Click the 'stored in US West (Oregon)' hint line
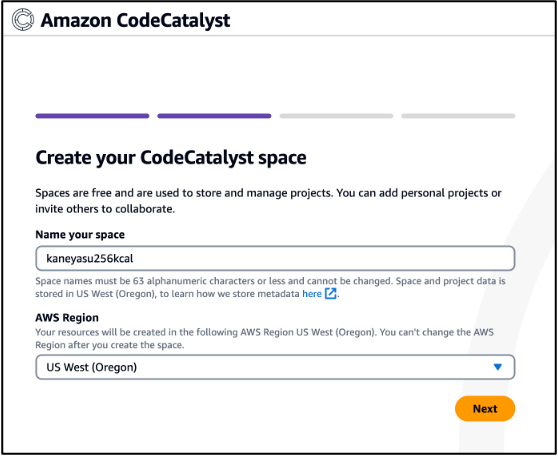Image resolution: width=558 pixels, height=456 pixels. point(167,294)
